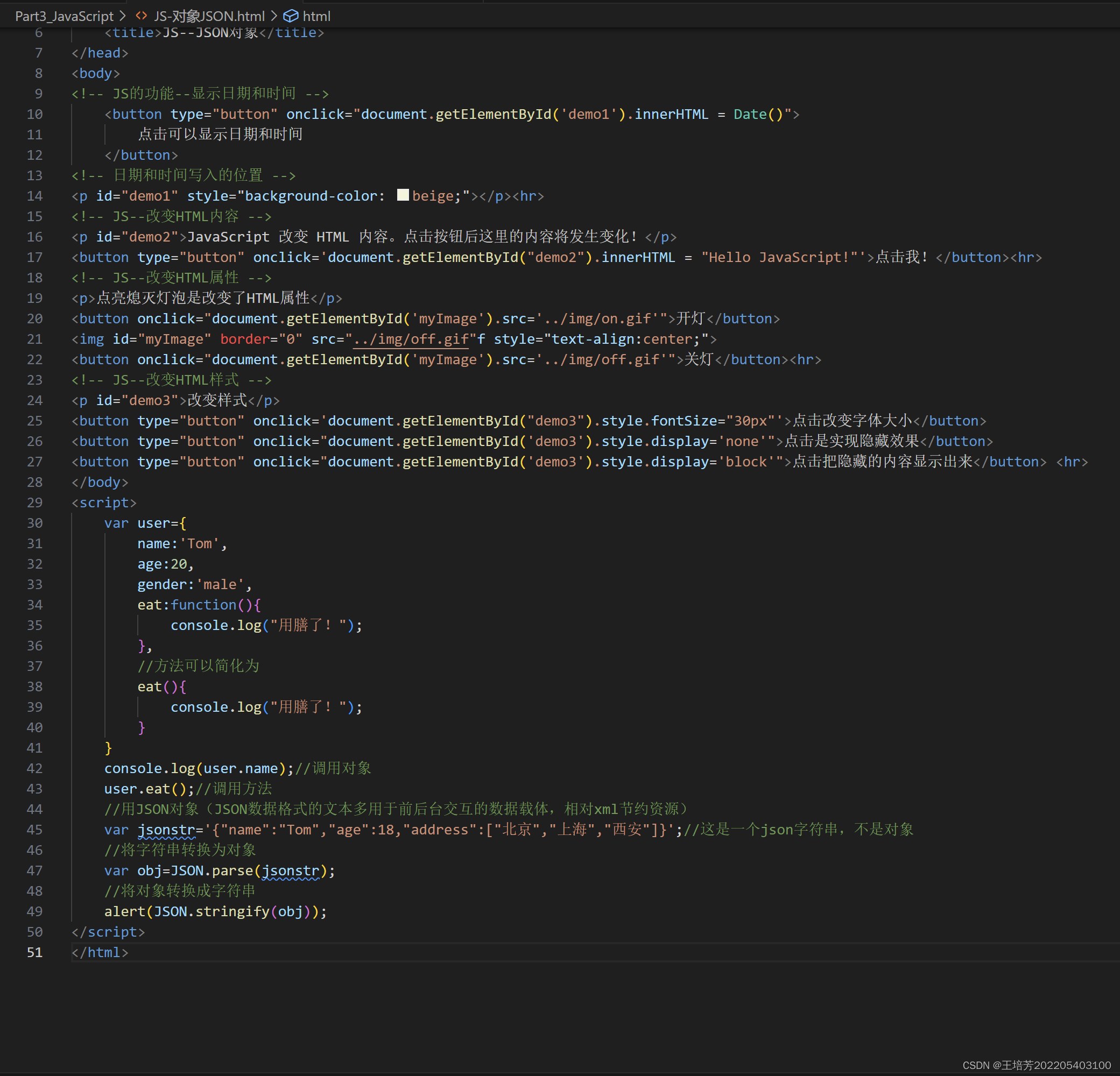Click line number 14 in the gutter
Screen dimensions: 1120x1076
coord(34,196)
